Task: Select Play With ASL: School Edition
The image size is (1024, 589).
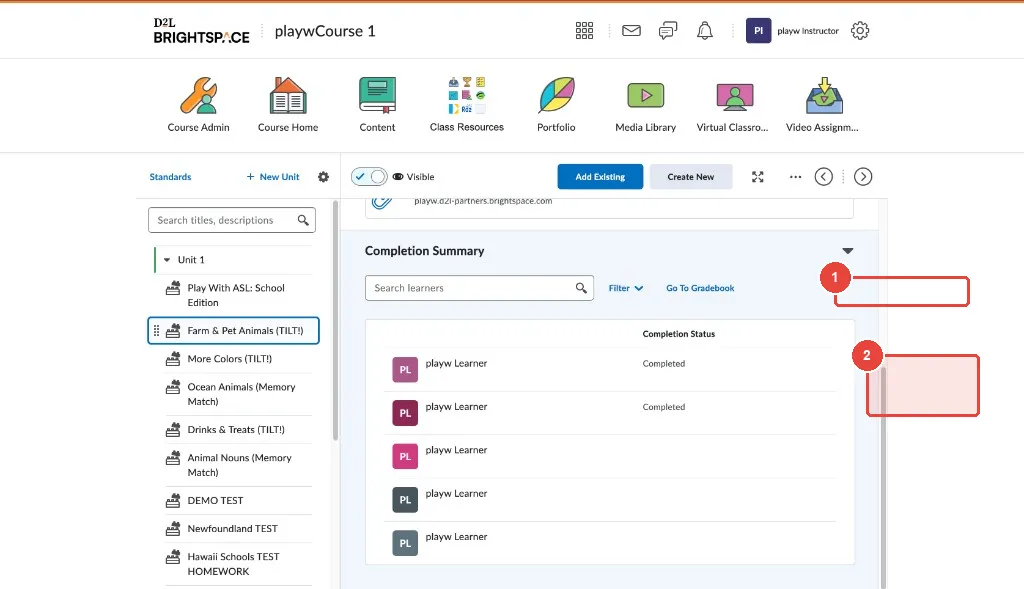Action: point(236,295)
